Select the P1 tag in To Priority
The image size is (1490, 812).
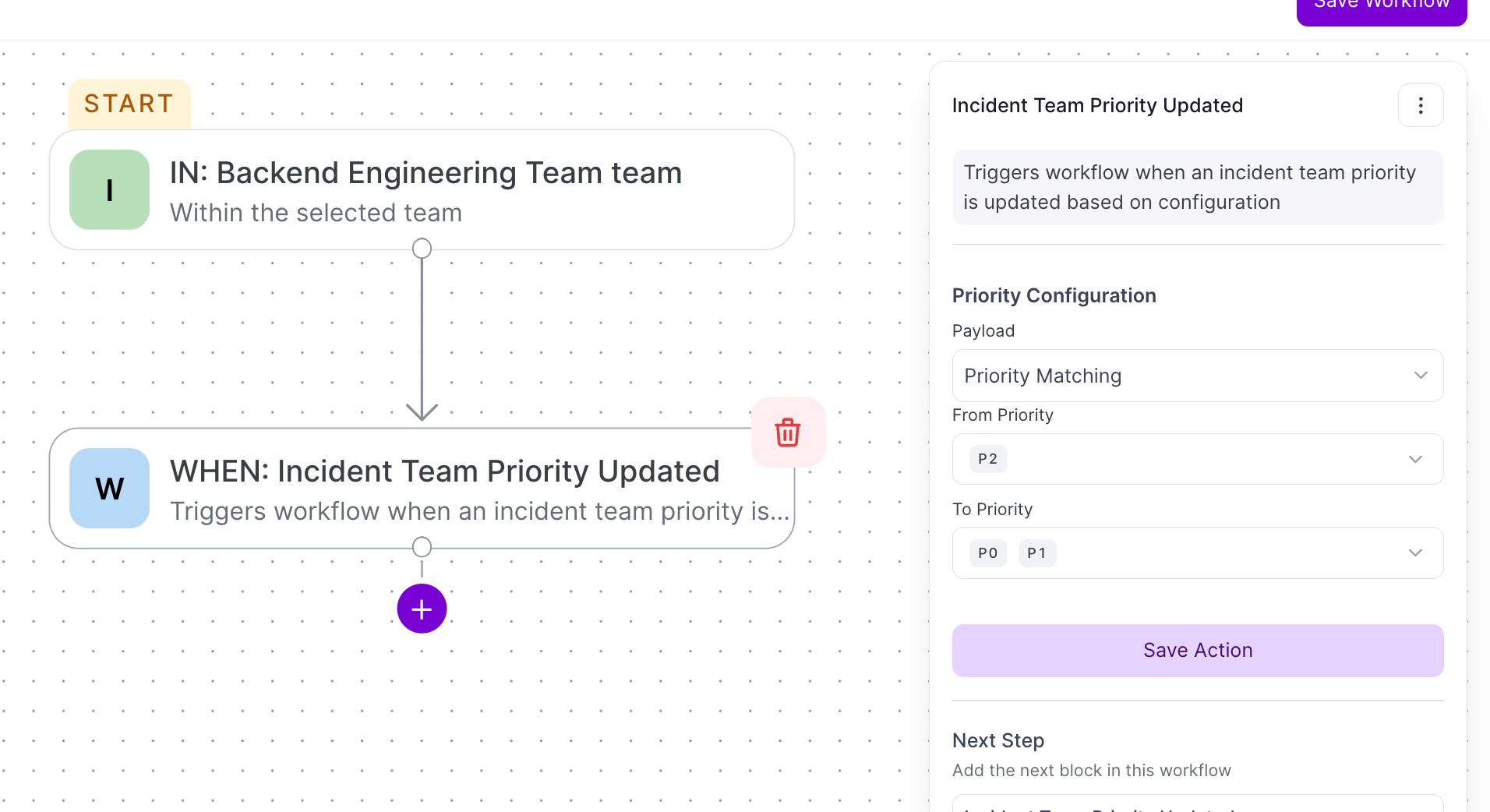[1037, 553]
